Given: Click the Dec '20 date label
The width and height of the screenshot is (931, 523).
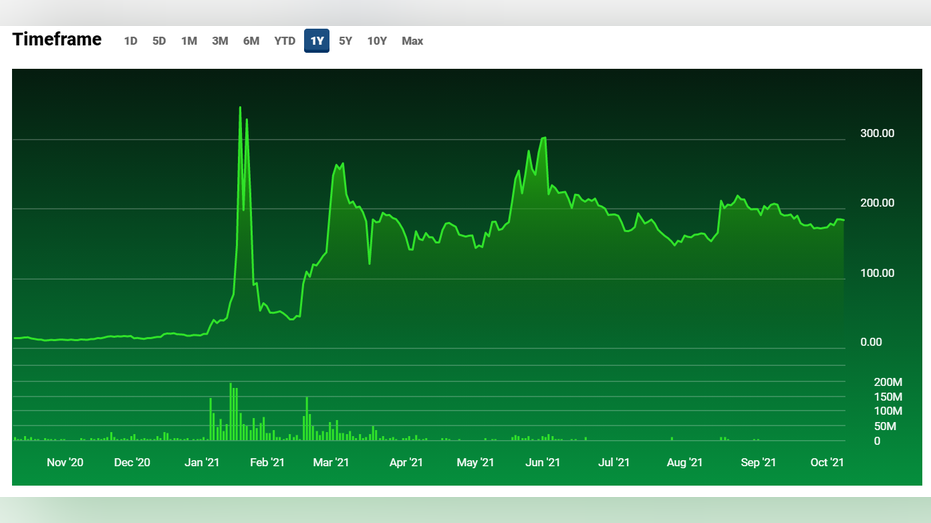Looking at the screenshot, I should click(132, 462).
